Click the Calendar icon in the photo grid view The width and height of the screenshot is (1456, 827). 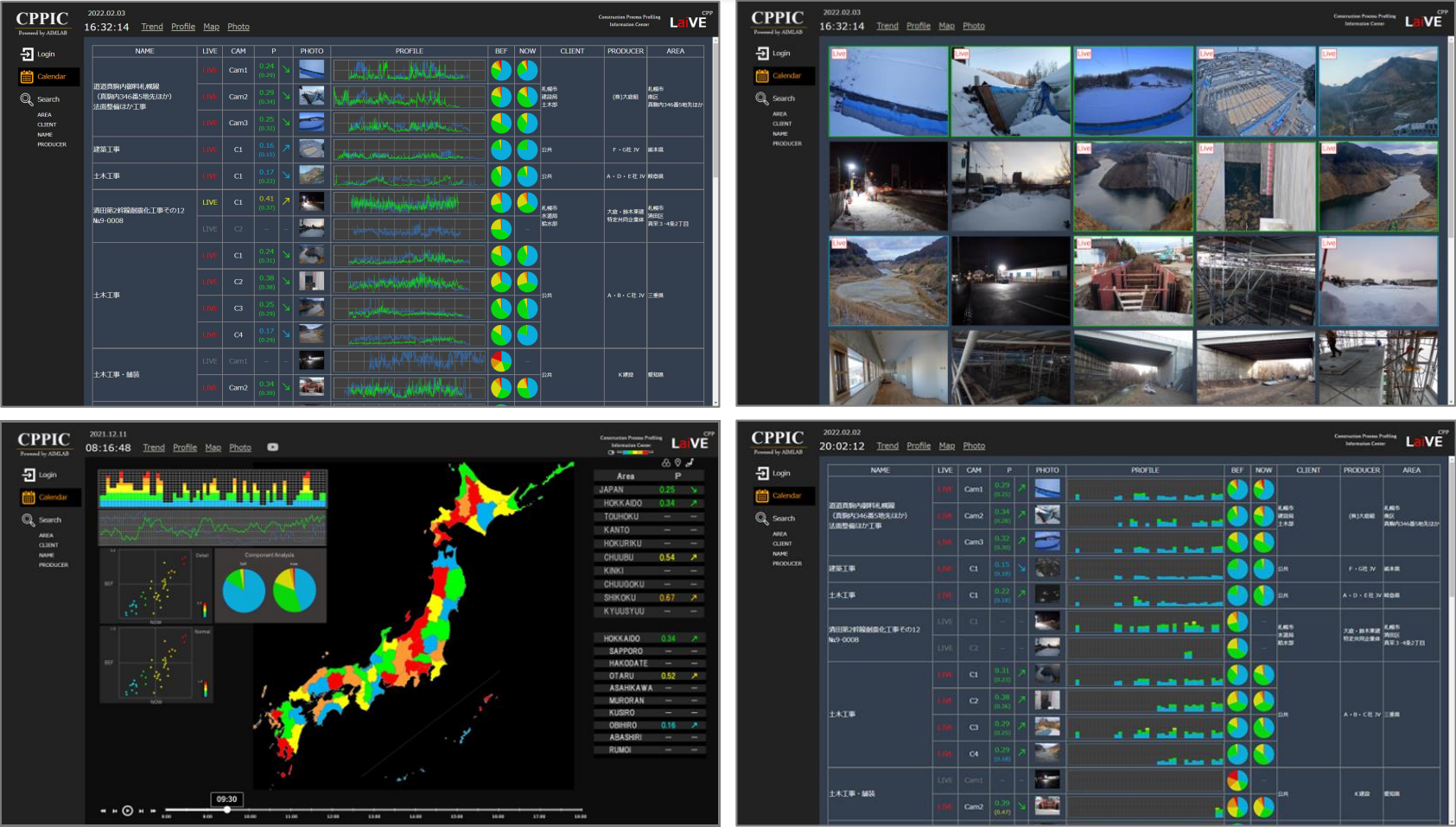click(761, 76)
